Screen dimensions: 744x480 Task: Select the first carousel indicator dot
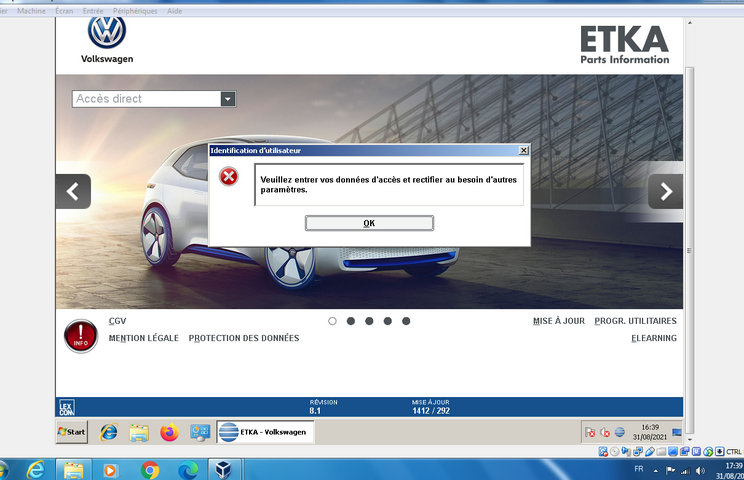[333, 321]
